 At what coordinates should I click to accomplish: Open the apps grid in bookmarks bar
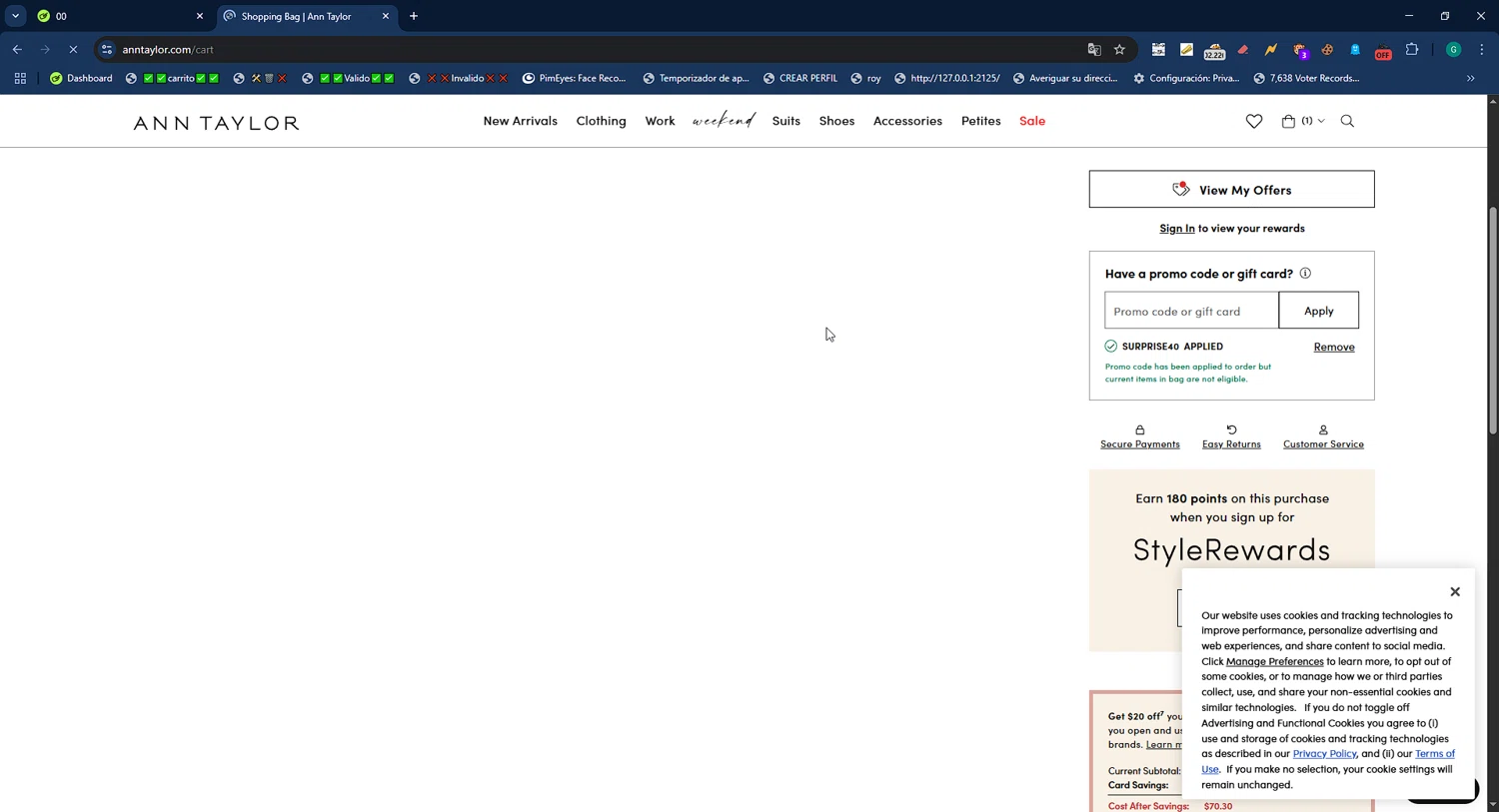point(20,78)
